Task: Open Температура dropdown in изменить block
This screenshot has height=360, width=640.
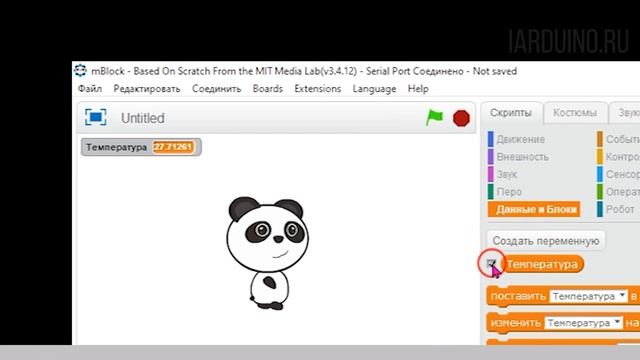Action: pyautogui.click(x=584, y=323)
